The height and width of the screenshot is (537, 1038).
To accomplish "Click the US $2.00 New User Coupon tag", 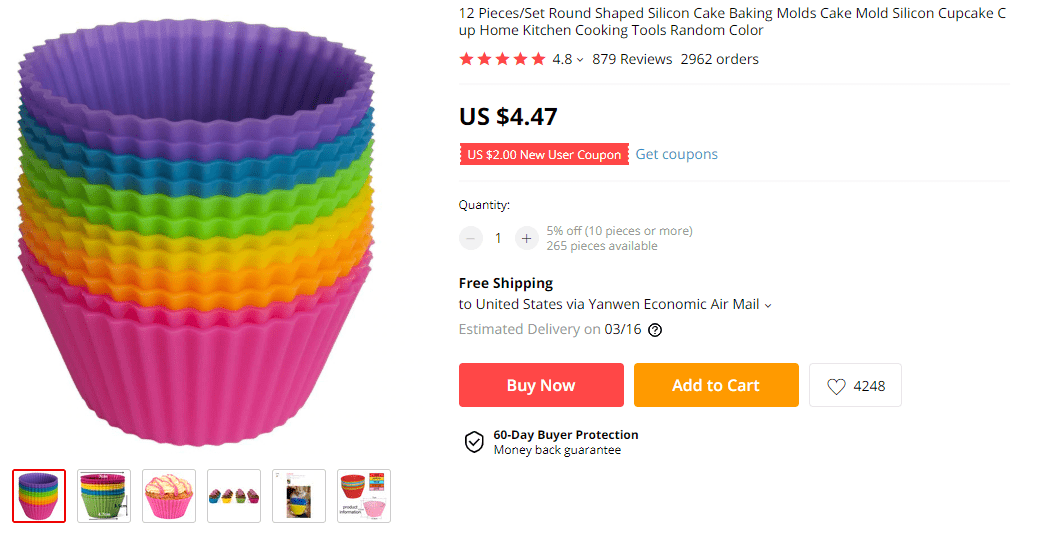I will coord(544,154).
